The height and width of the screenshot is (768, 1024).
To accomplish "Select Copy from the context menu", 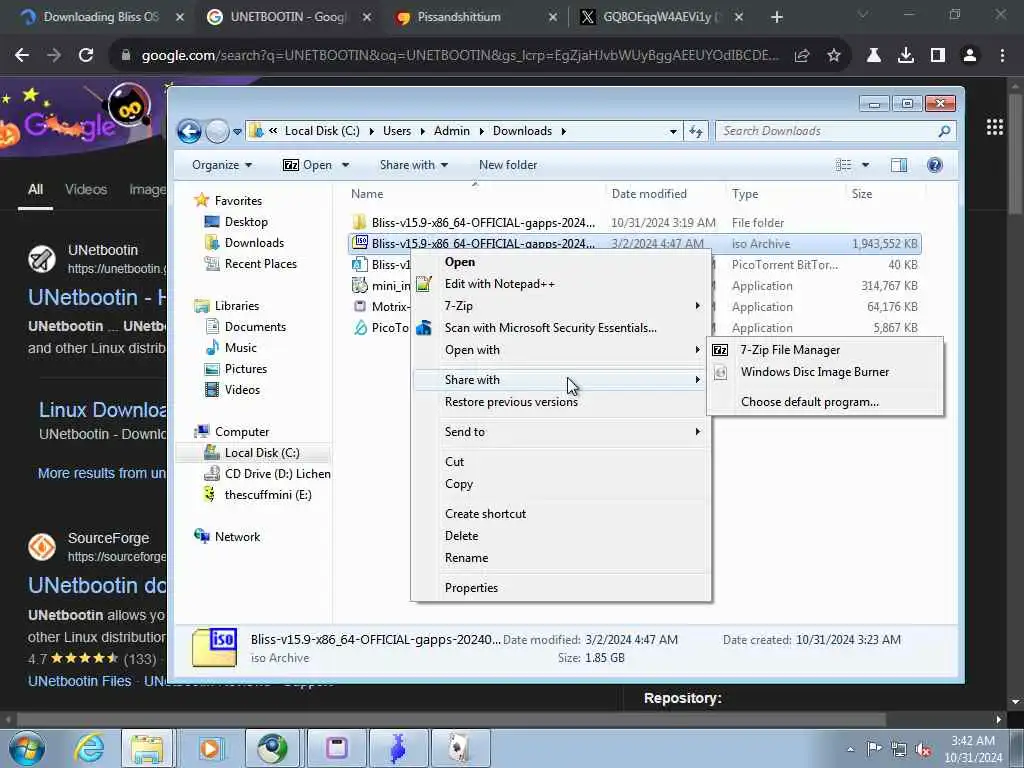I will click(x=562, y=484).
